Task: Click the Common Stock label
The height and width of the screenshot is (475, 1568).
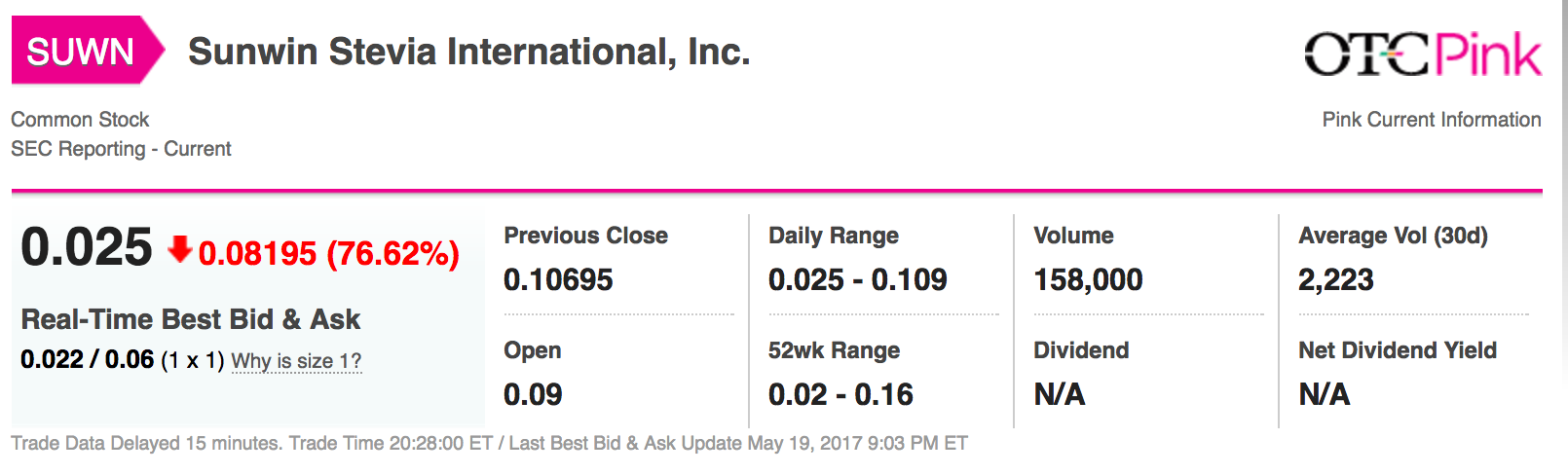Action: pos(80,120)
